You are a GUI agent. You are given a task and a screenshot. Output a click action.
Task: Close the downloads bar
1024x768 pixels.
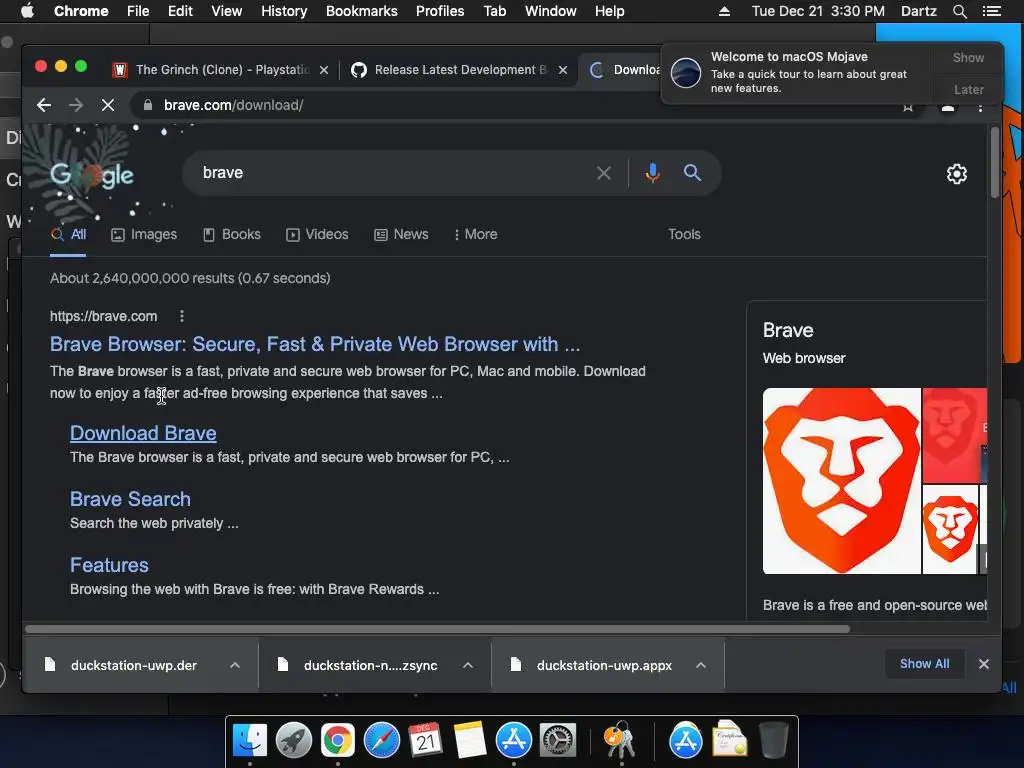point(984,664)
